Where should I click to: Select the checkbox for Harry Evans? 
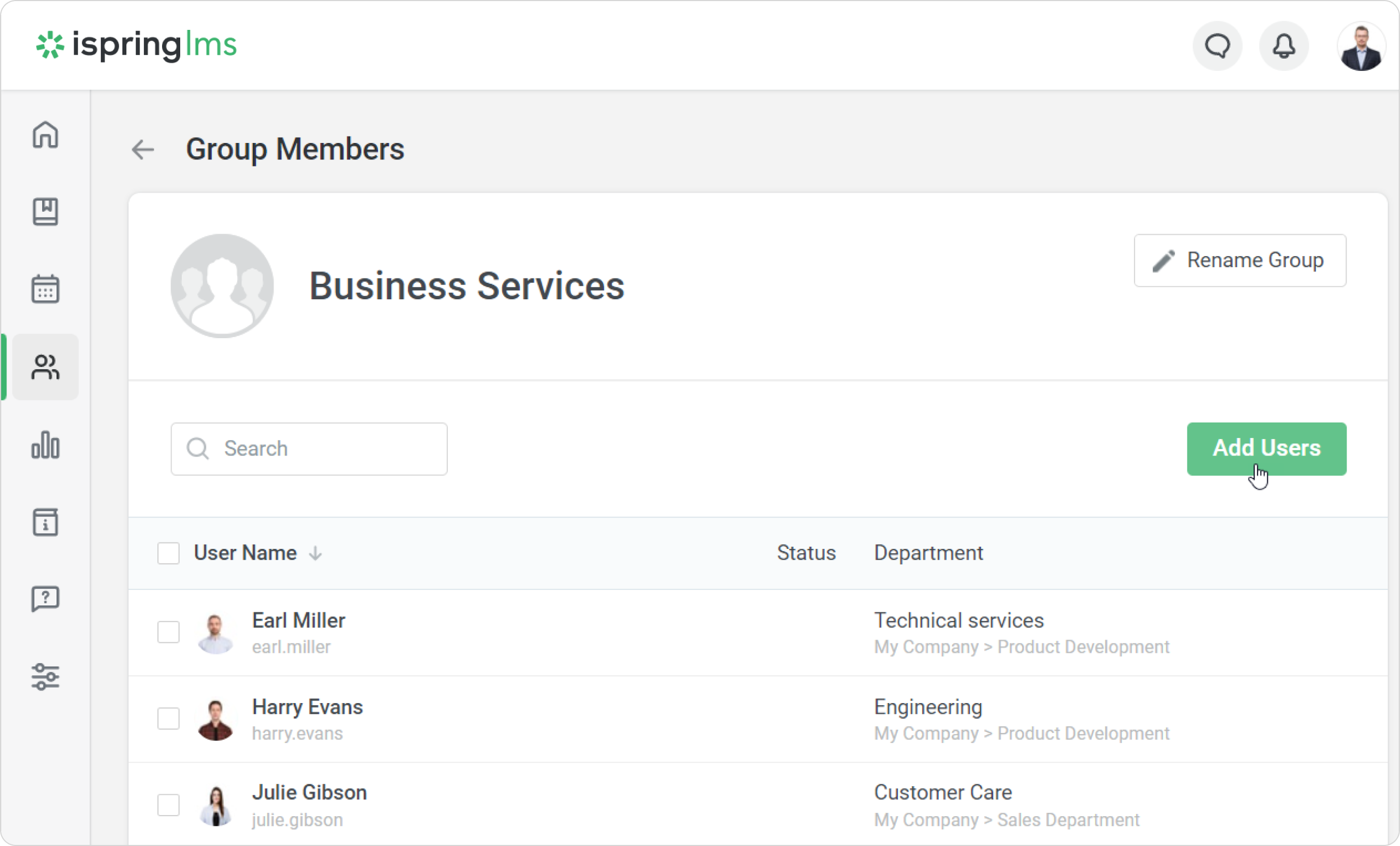tap(168, 718)
